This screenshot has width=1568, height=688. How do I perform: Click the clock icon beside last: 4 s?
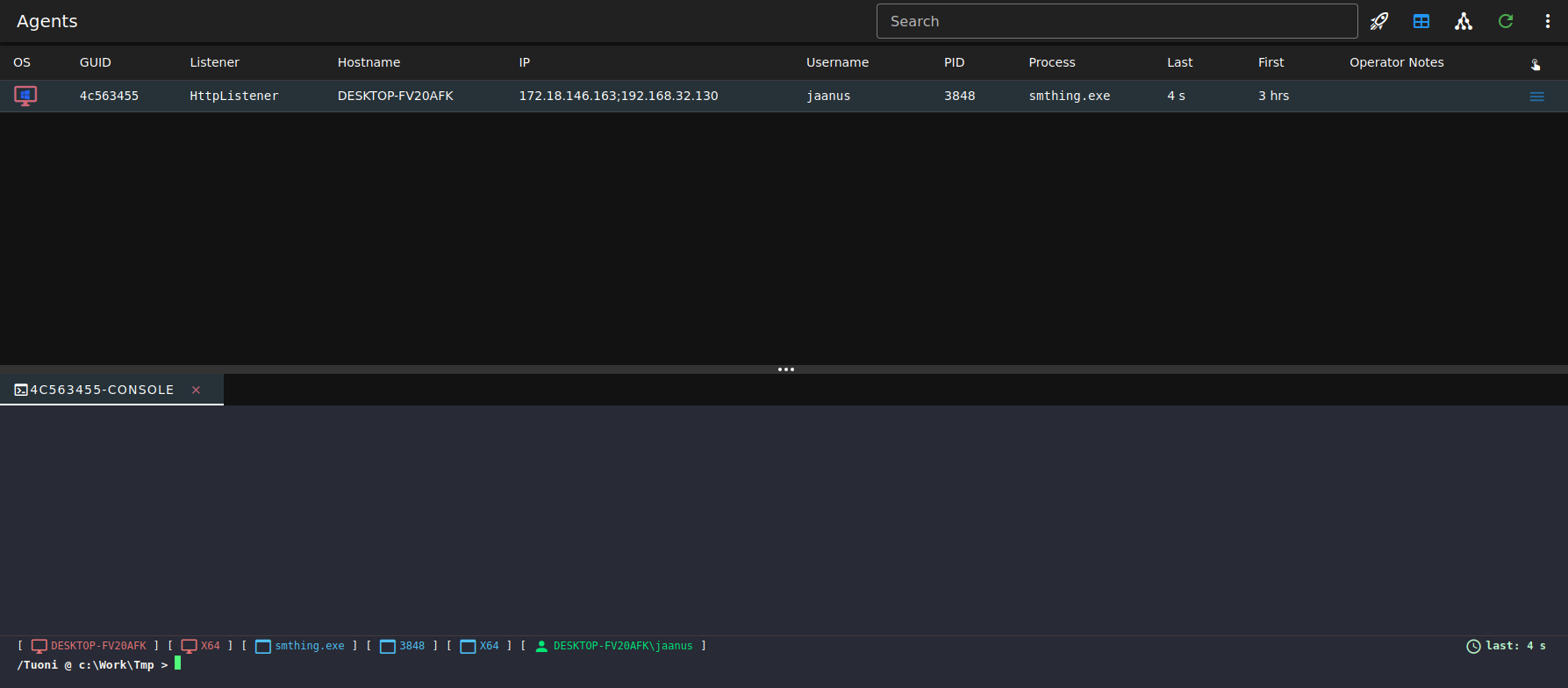pyautogui.click(x=1473, y=647)
